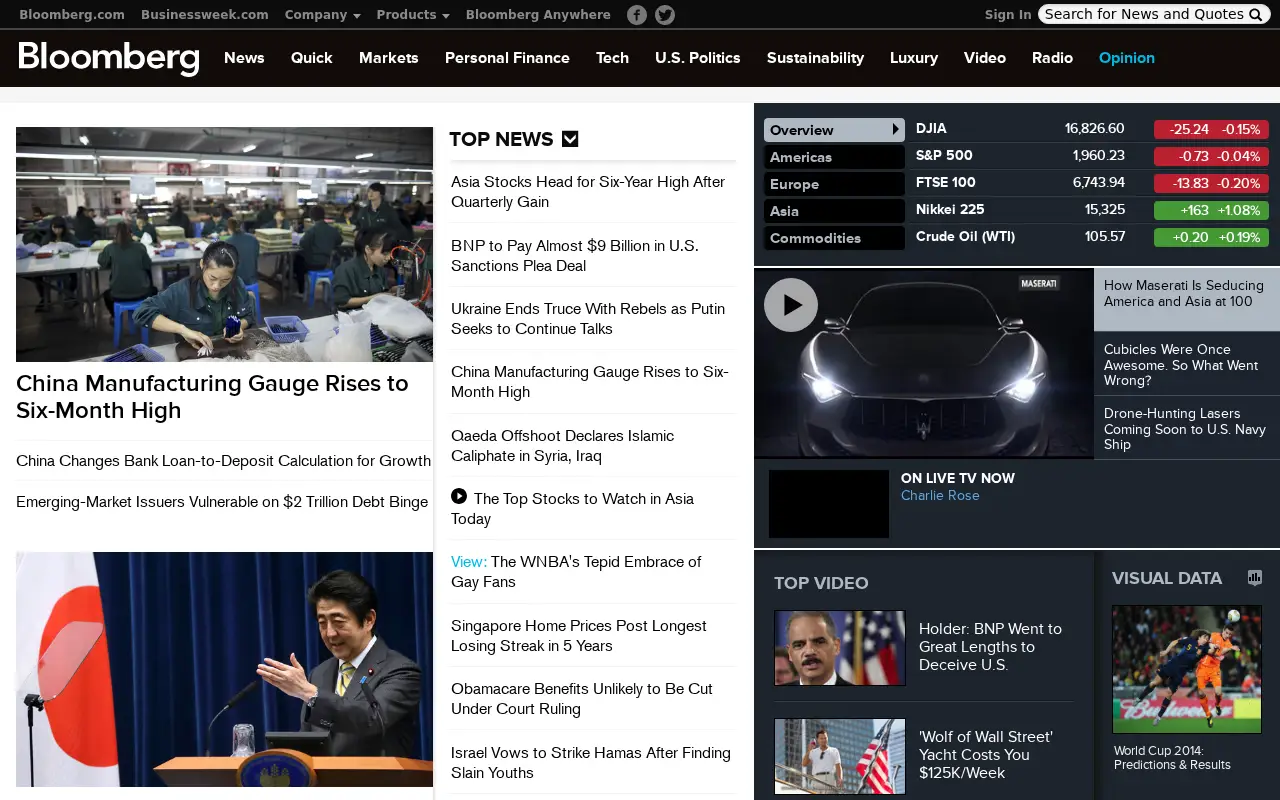Click the search magnifier icon
1280x800 pixels.
pyautogui.click(x=1256, y=14)
